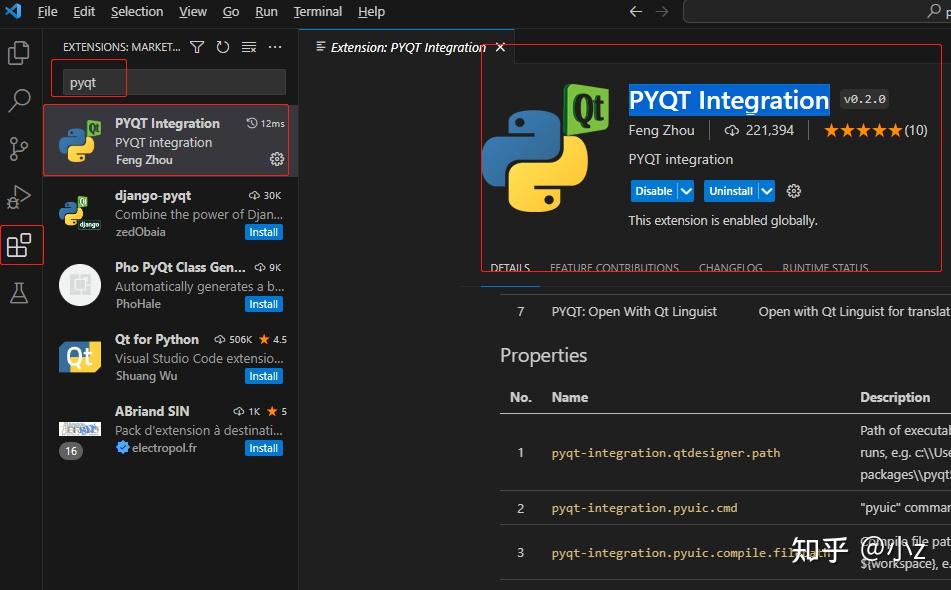This screenshot has width=951, height=590.
Task: Open the five-star rating reviews link
Action: point(868,129)
